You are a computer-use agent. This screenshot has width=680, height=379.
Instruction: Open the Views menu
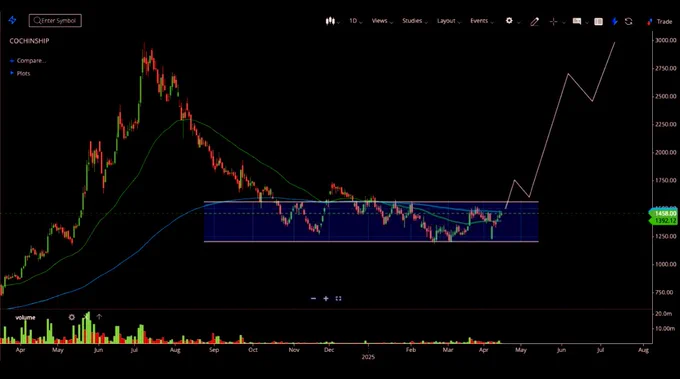tap(382, 21)
